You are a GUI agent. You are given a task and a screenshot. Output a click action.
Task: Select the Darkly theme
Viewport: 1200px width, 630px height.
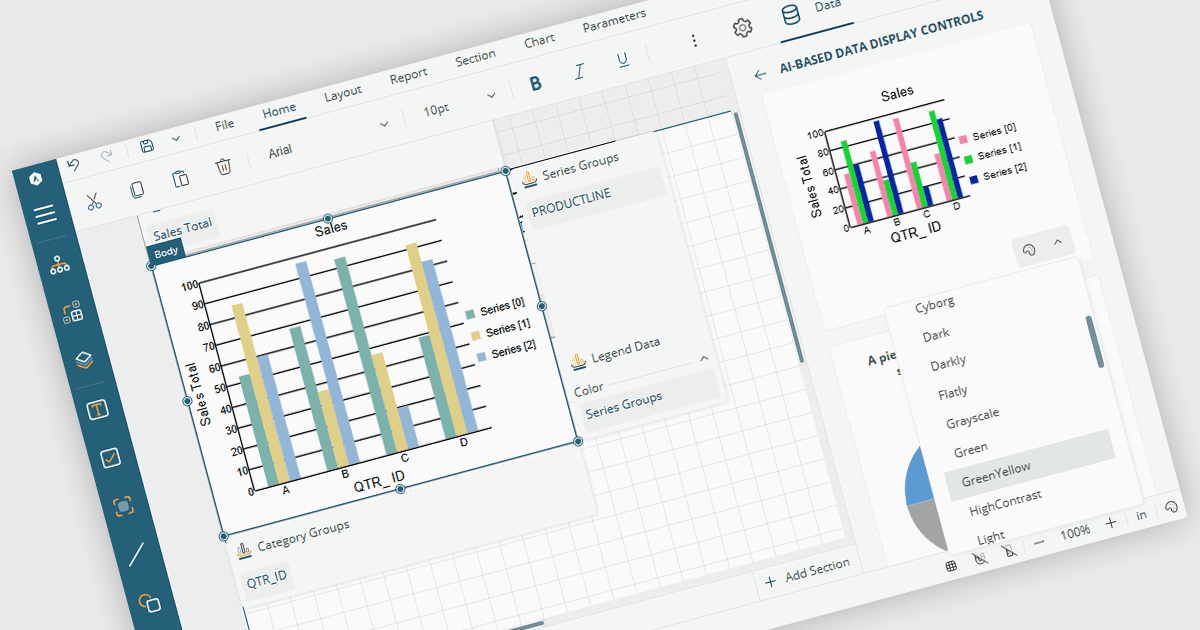click(947, 363)
